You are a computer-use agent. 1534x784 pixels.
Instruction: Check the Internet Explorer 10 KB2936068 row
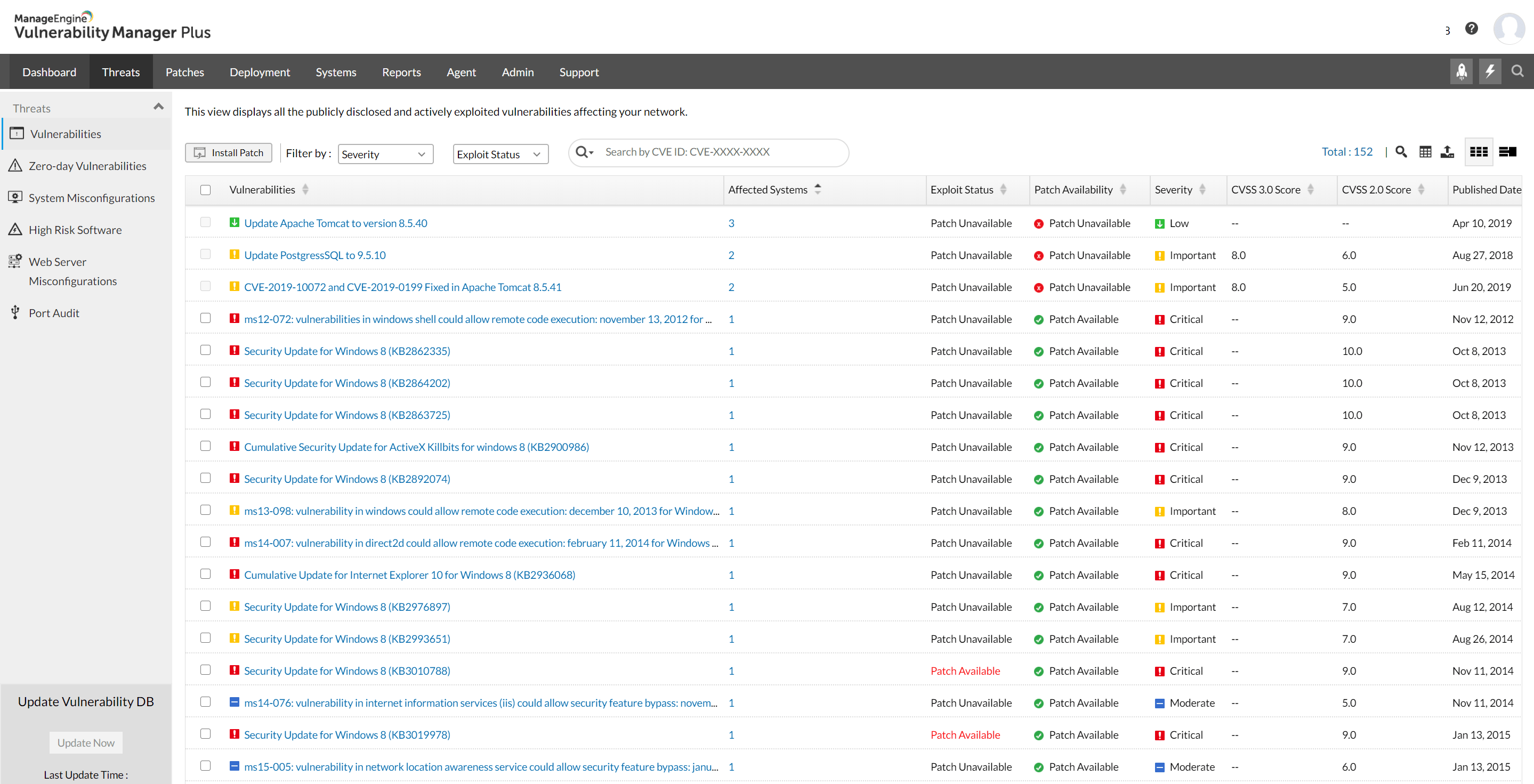click(x=205, y=574)
